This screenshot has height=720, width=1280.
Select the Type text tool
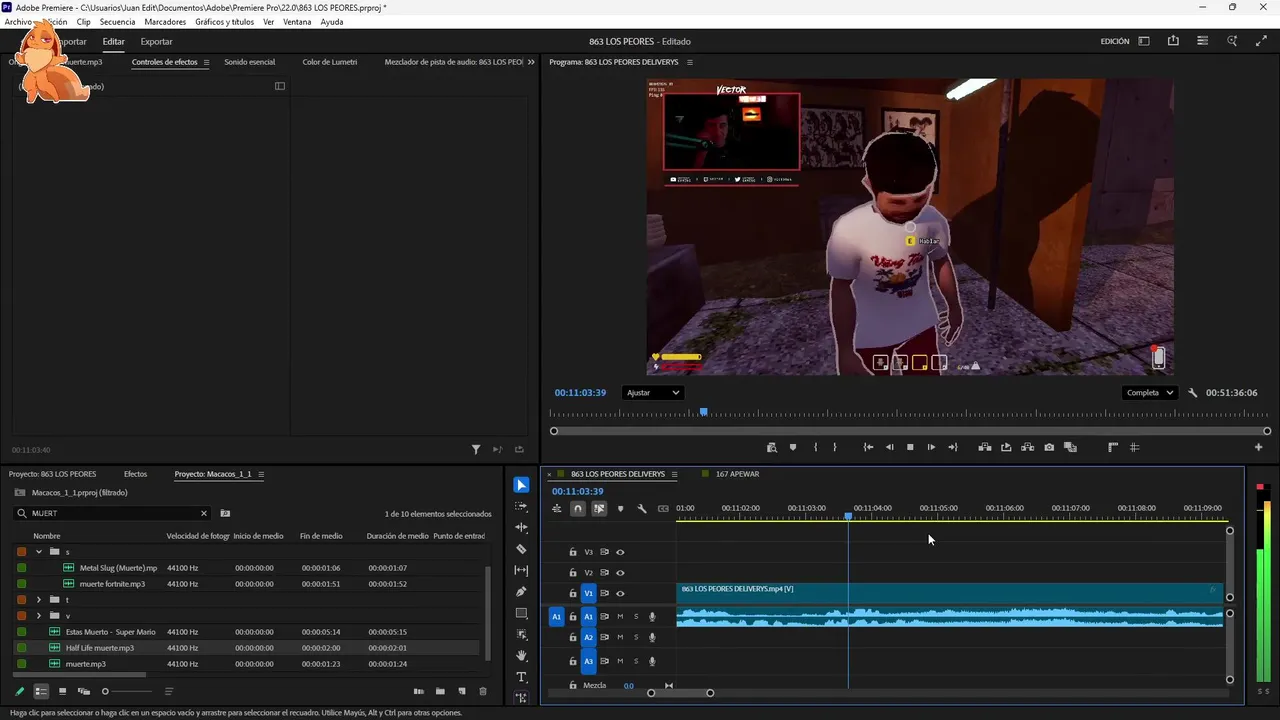point(521,677)
